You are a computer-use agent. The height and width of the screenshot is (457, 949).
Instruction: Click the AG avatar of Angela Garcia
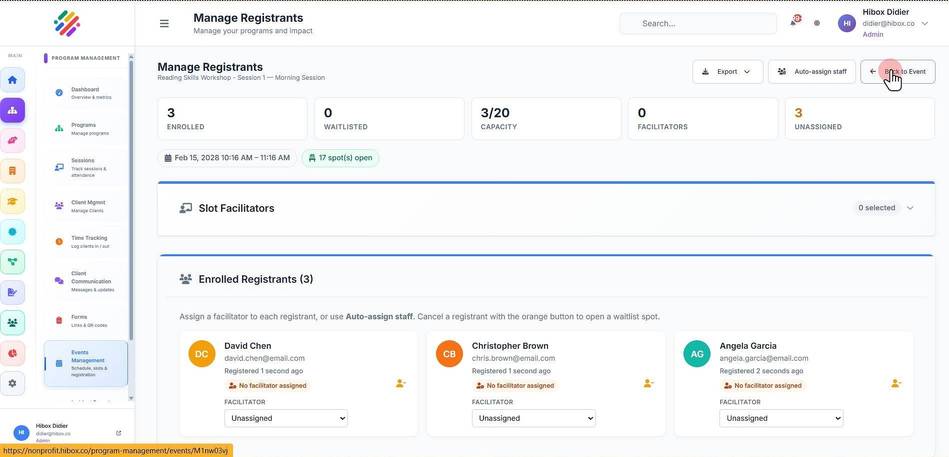pos(697,354)
